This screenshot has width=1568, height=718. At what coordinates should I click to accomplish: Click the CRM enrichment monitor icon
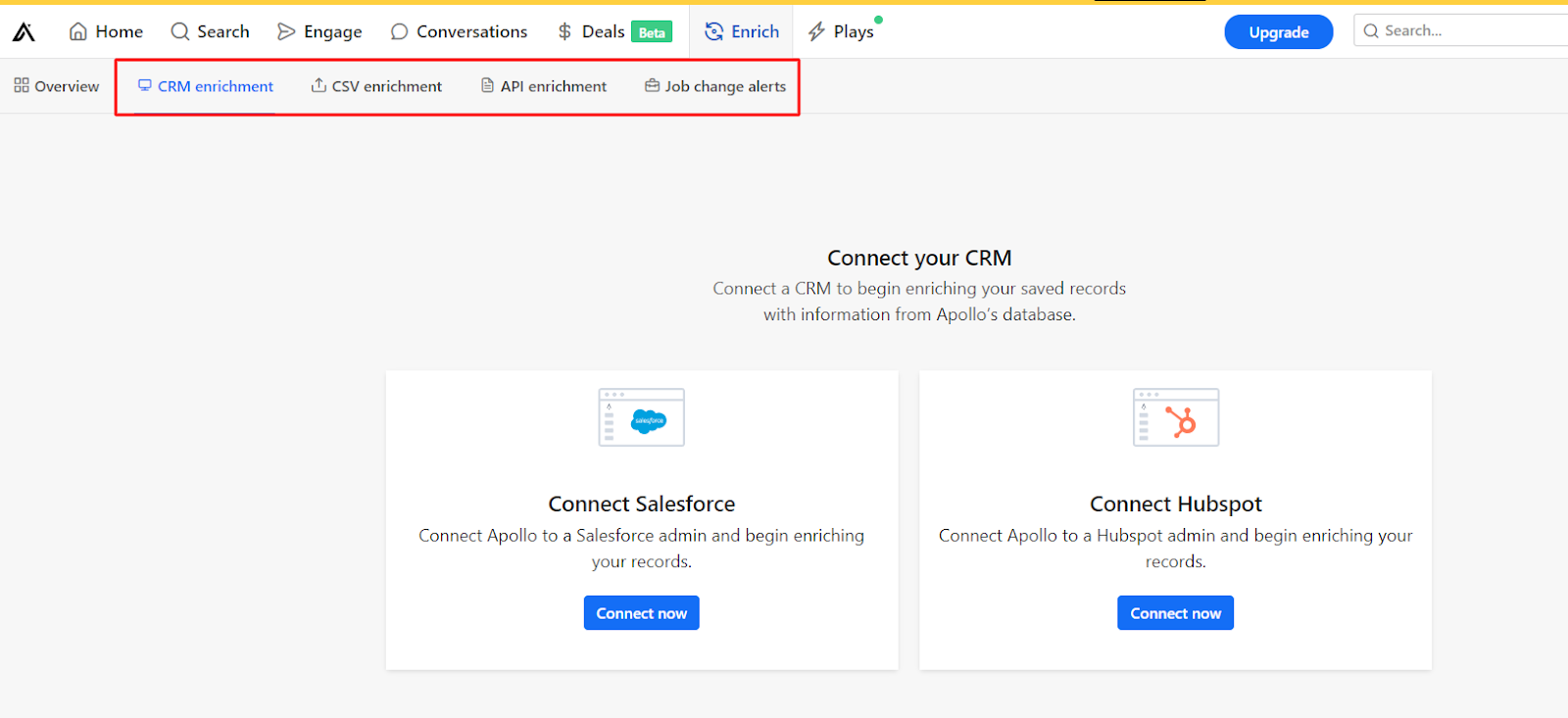coord(145,85)
